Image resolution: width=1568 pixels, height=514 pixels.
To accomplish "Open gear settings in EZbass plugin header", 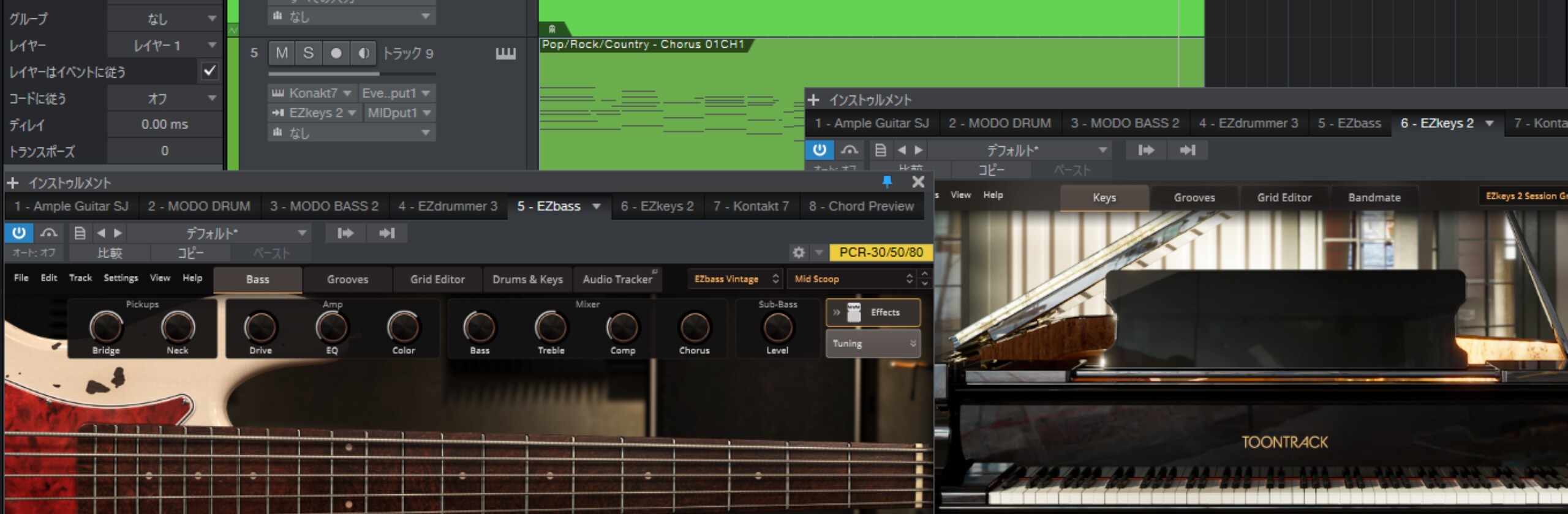I will tap(799, 252).
